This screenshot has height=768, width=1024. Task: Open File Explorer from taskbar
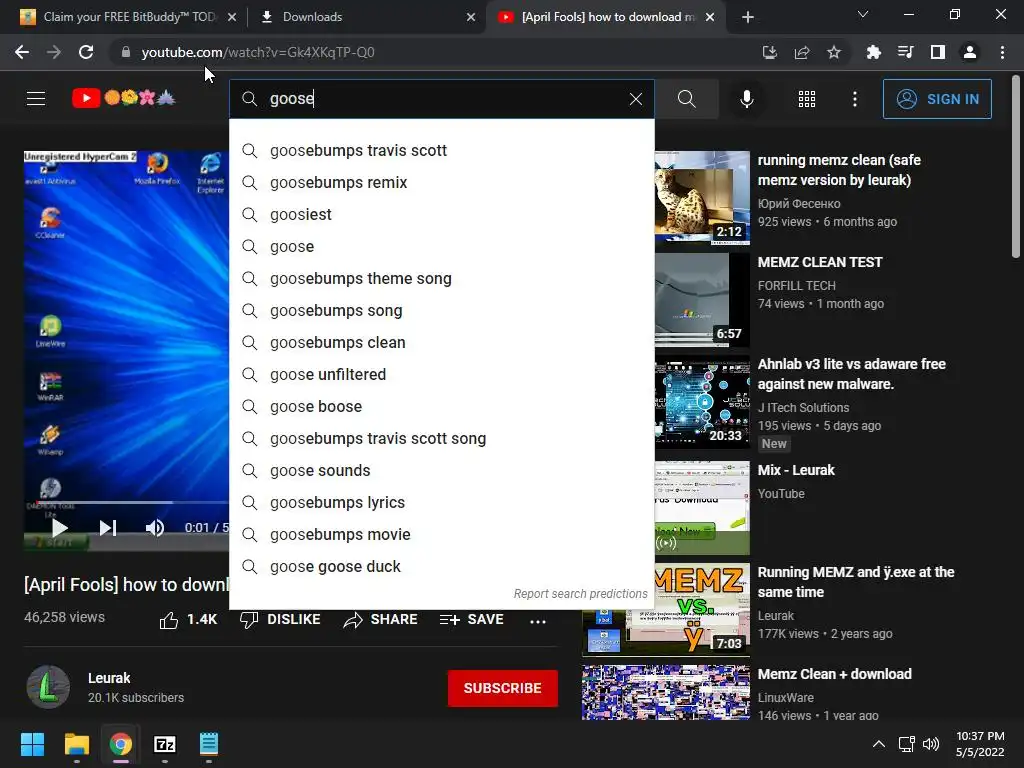pos(76,744)
